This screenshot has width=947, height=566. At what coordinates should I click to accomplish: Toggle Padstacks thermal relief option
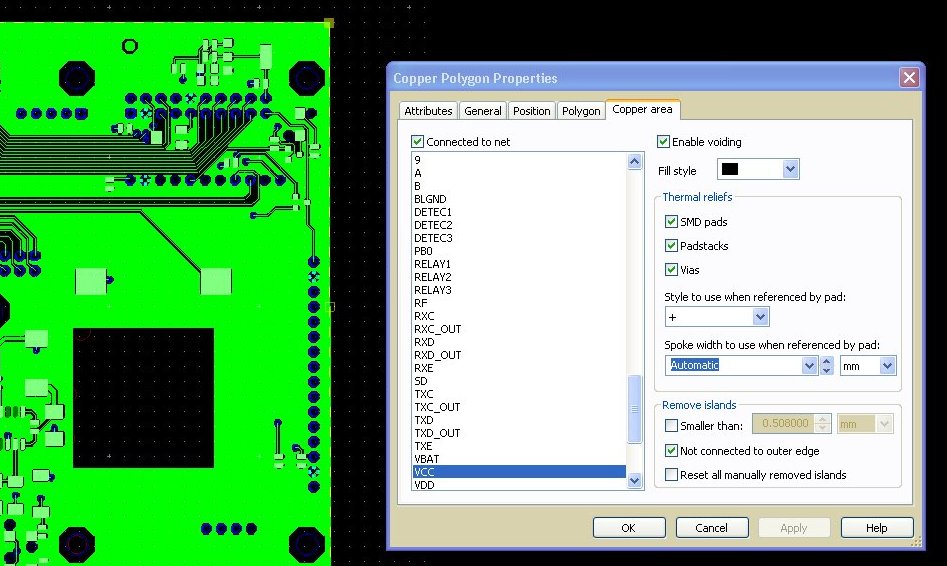pyautogui.click(x=672, y=246)
